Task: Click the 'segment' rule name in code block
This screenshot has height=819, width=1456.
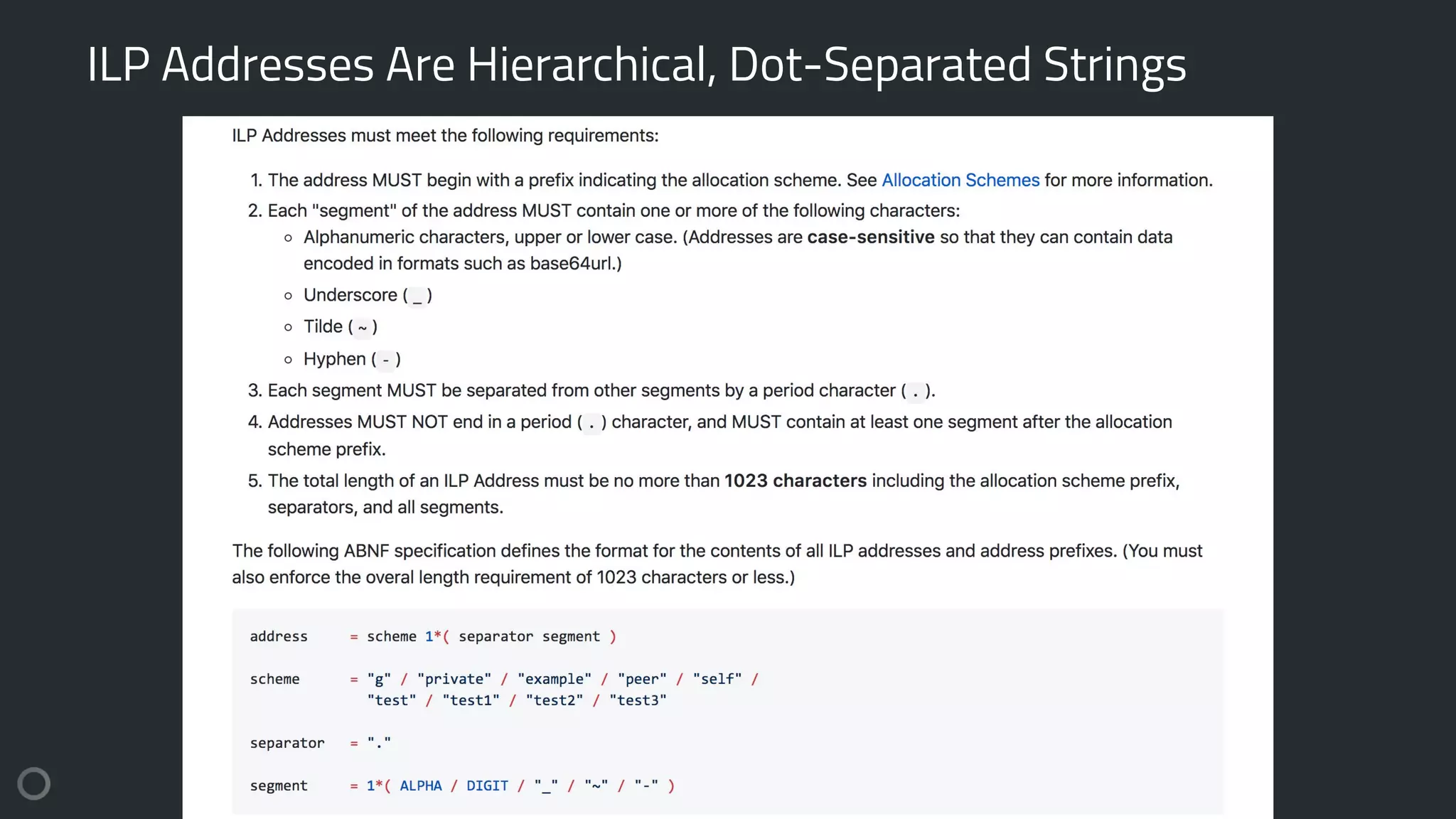Action: 279,786
